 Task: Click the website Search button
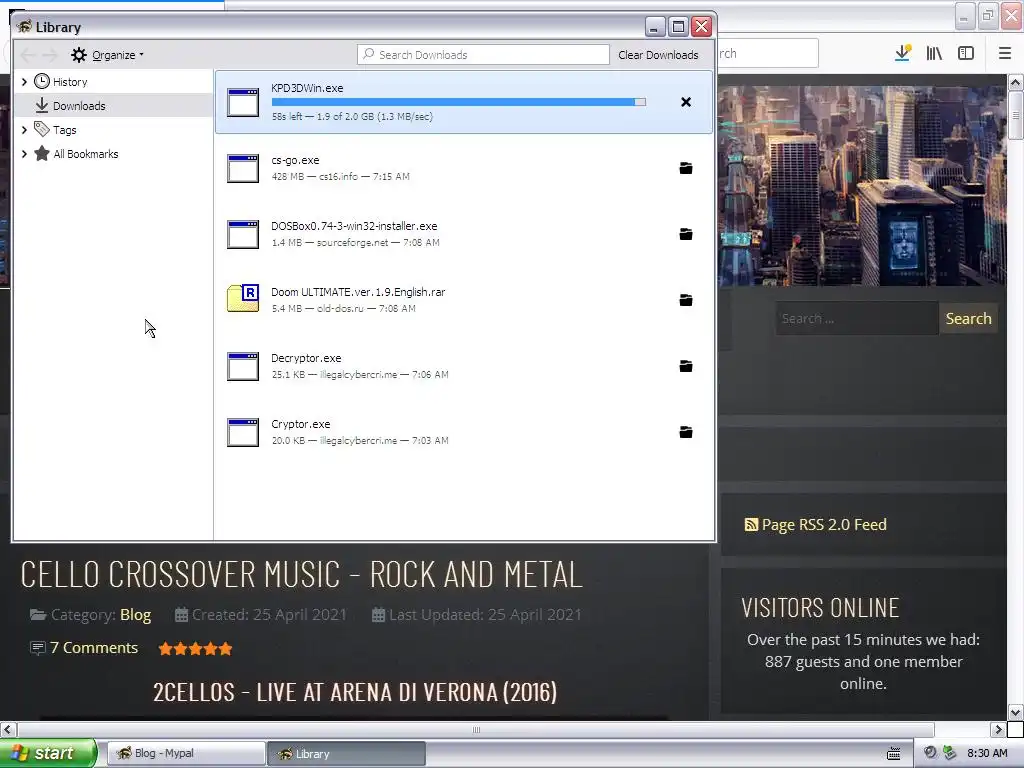(968, 319)
